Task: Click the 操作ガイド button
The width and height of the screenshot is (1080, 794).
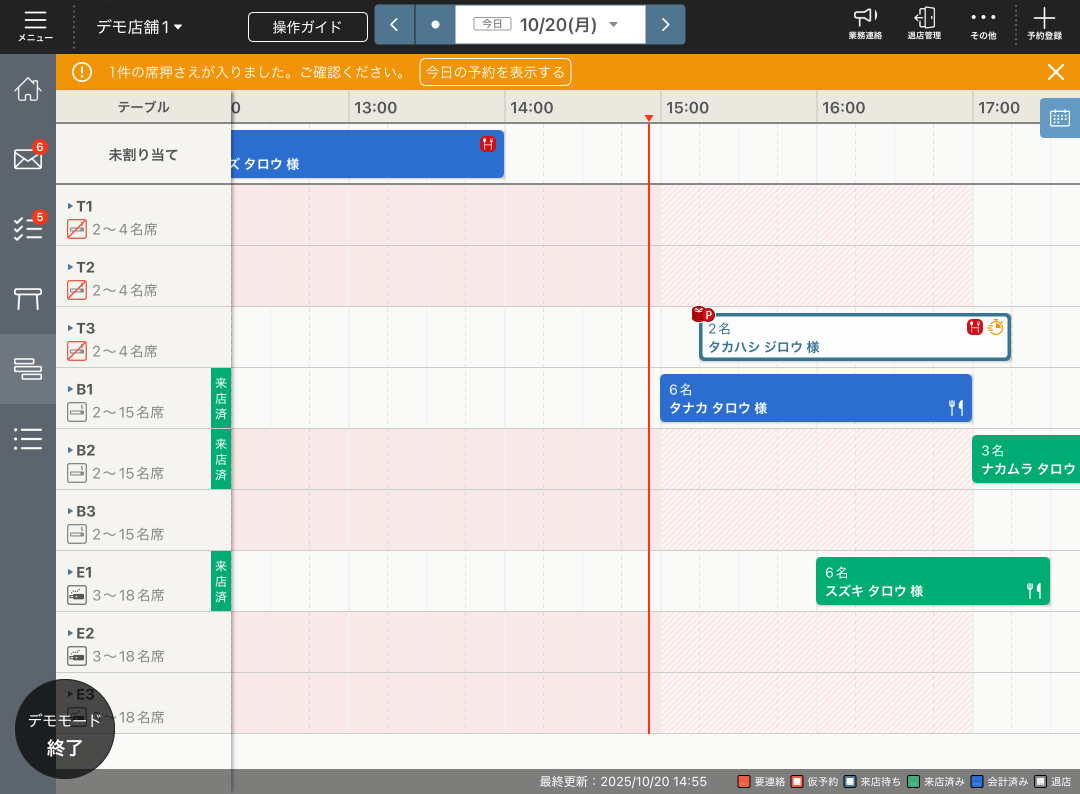Action: tap(308, 27)
